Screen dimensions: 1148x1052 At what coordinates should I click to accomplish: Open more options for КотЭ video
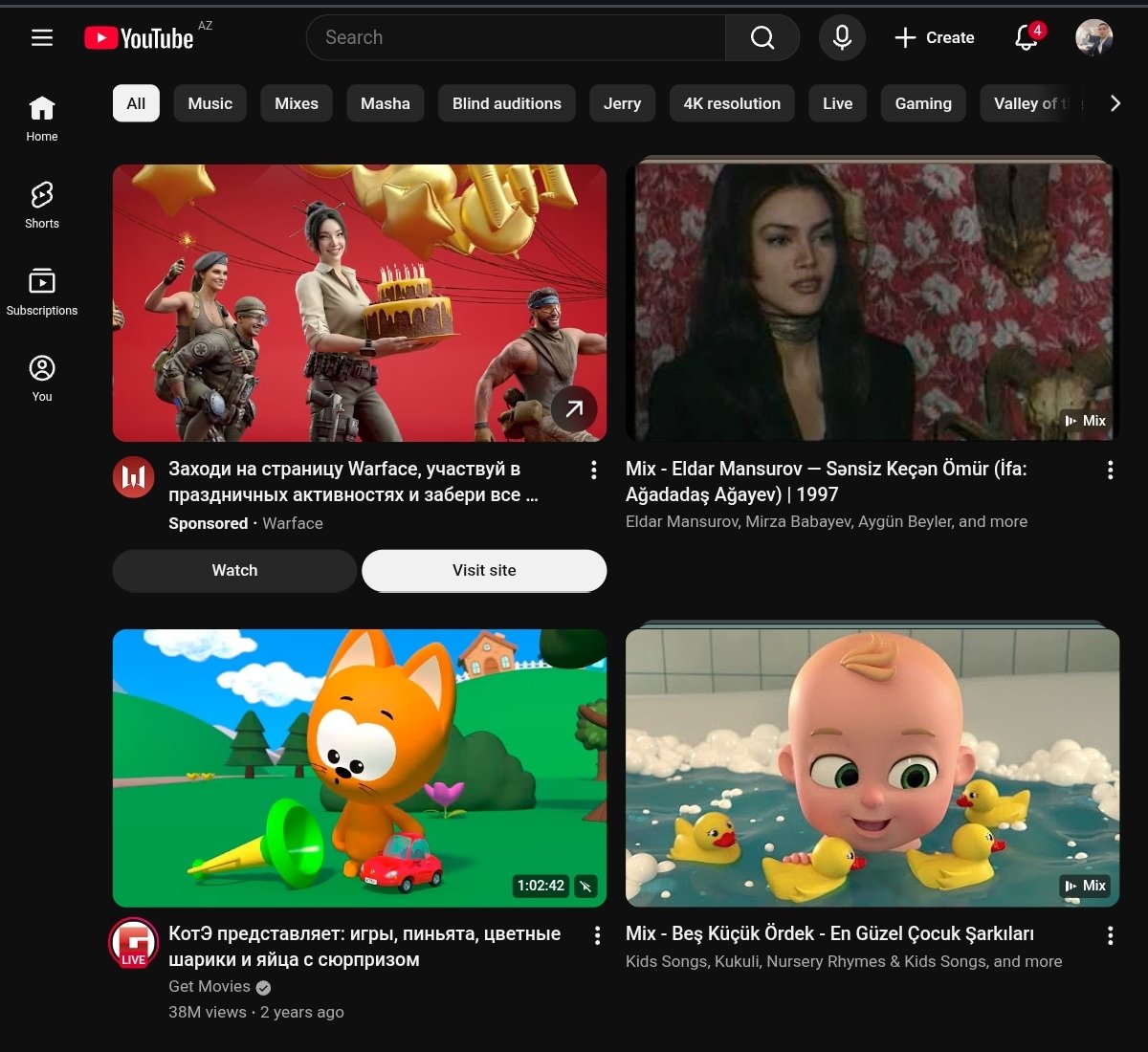tap(597, 935)
